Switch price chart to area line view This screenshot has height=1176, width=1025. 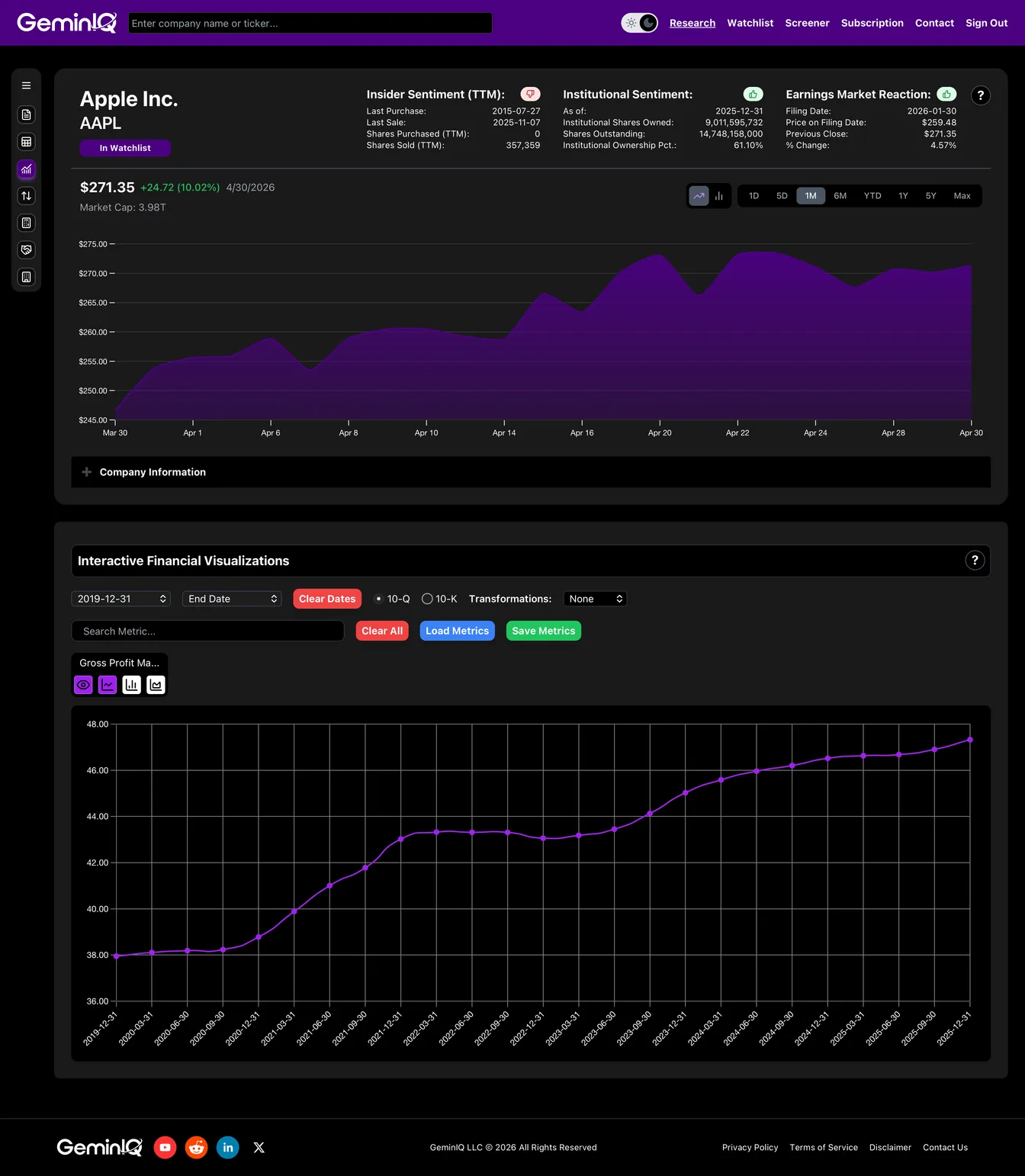[x=699, y=196]
